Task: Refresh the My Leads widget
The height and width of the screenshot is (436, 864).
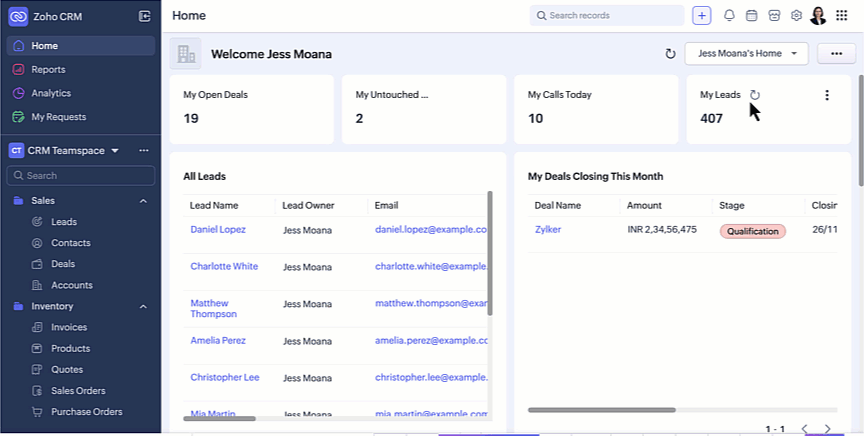Action: coord(755,95)
